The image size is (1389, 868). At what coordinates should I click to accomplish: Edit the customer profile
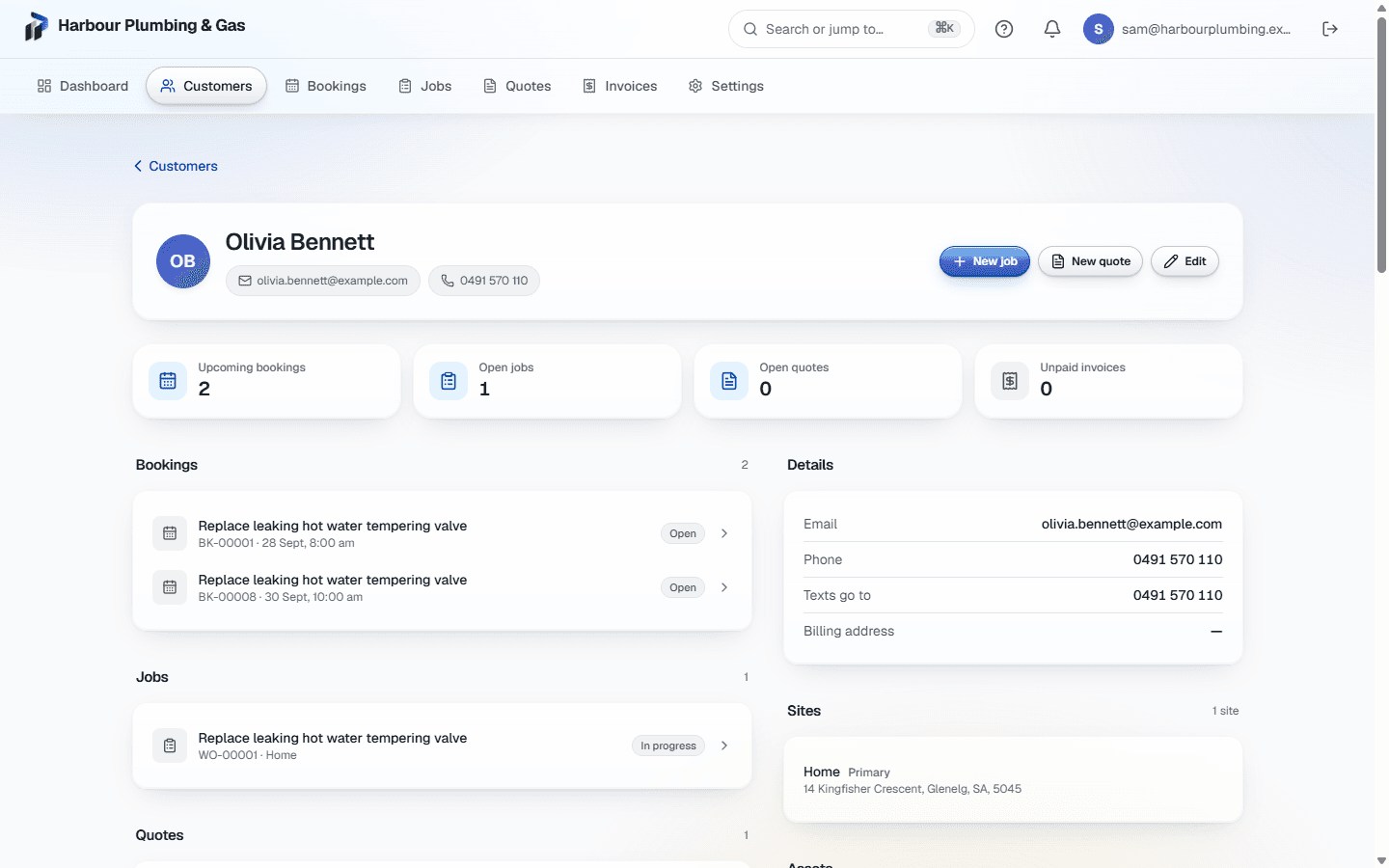pos(1185,261)
